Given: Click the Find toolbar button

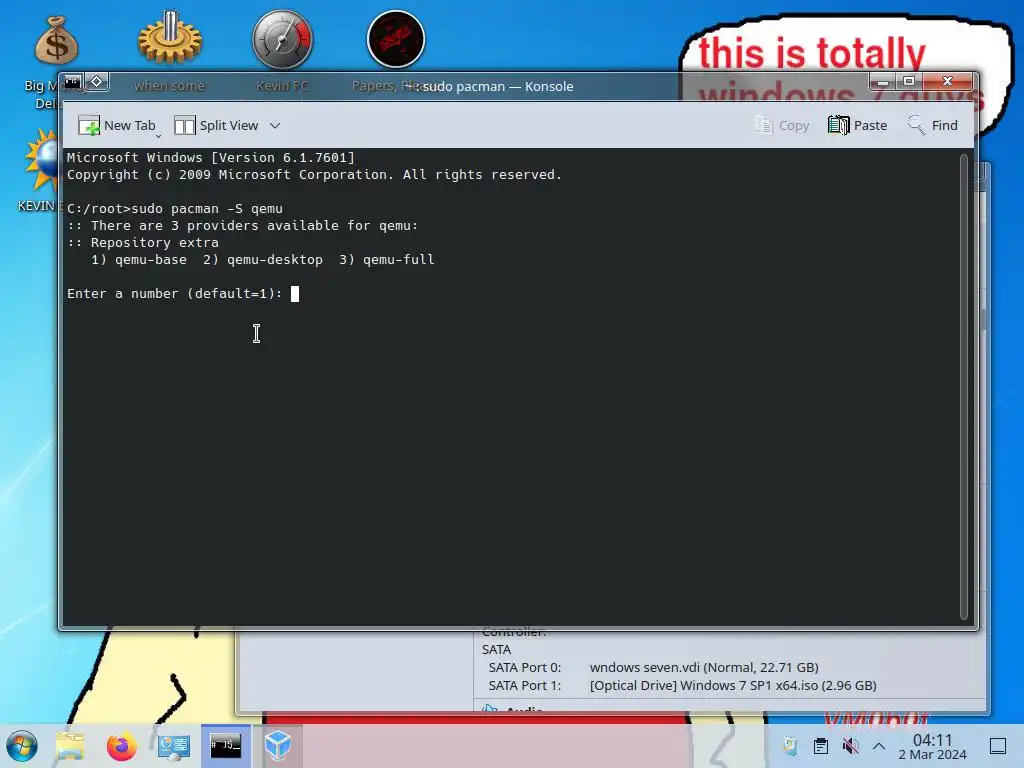Looking at the screenshot, I should click(x=932, y=125).
